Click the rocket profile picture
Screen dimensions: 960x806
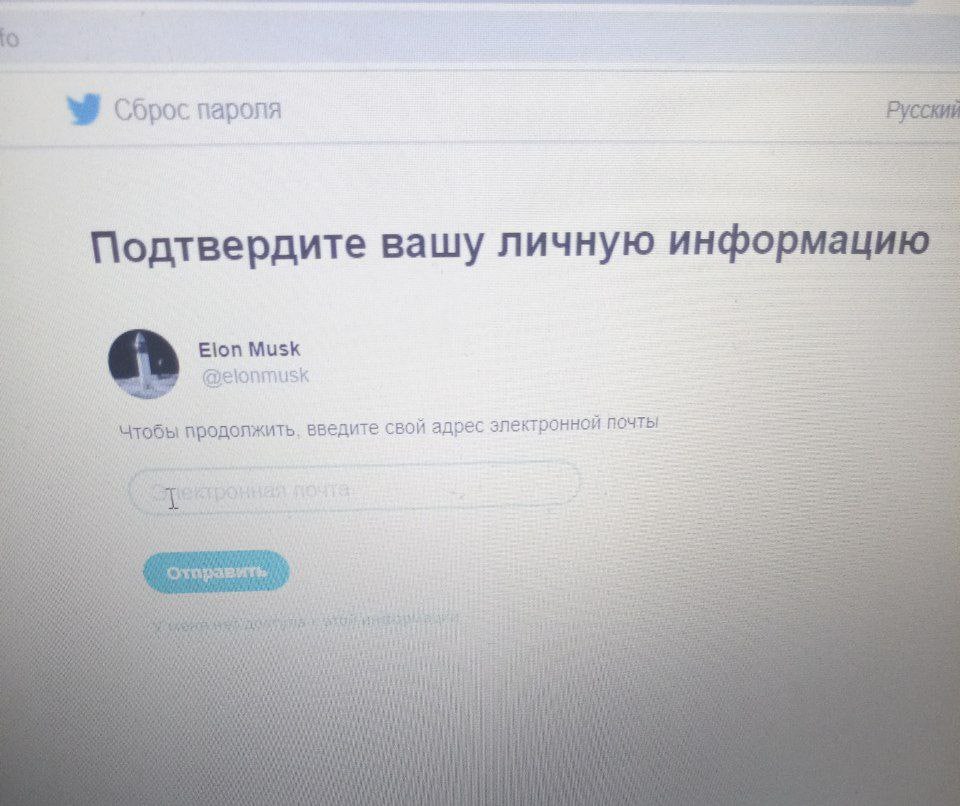143,364
